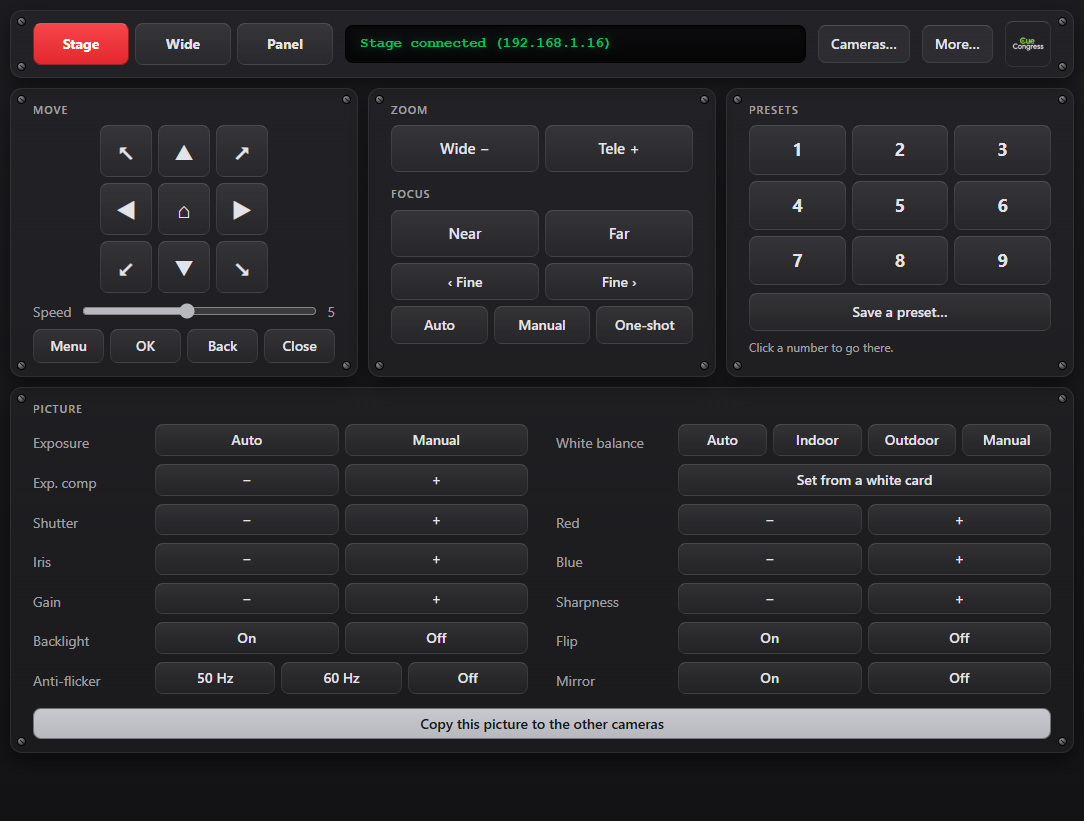Set White balance to Outdoor
The image size is (1084, 821).
pyautogui.click(x=912, y=440)
